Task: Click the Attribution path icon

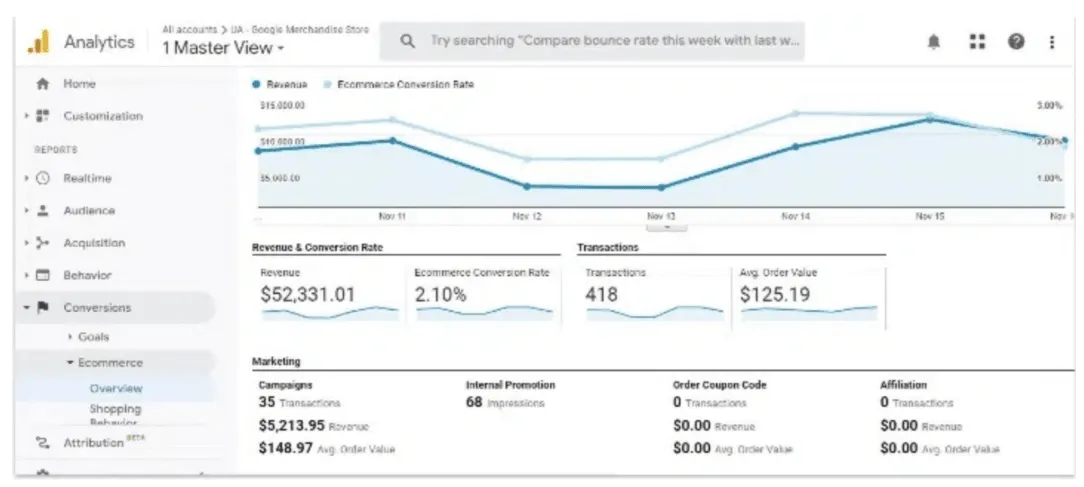Action: 43,443
